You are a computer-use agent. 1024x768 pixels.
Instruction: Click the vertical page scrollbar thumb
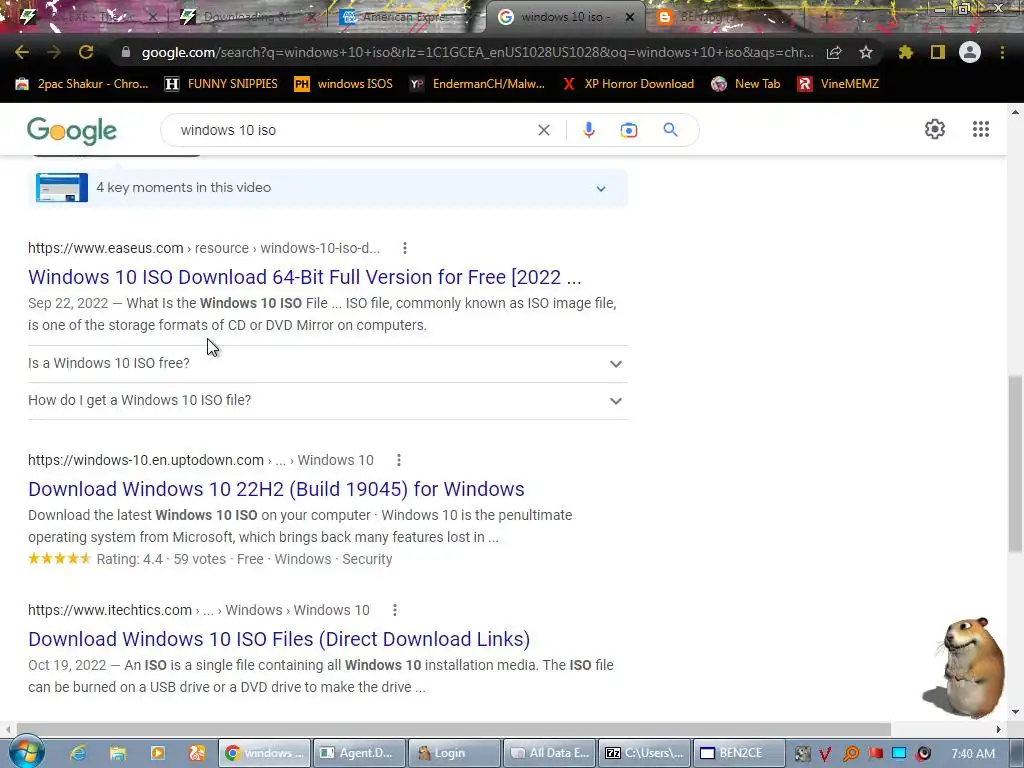tap(1016, 464)
